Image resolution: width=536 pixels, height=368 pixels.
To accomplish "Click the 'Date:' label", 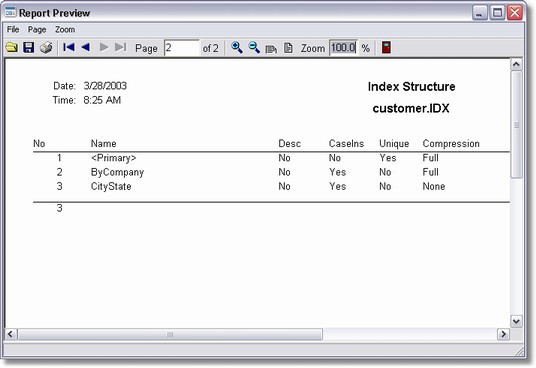I will pyautogui.click(x=64, y=86).
